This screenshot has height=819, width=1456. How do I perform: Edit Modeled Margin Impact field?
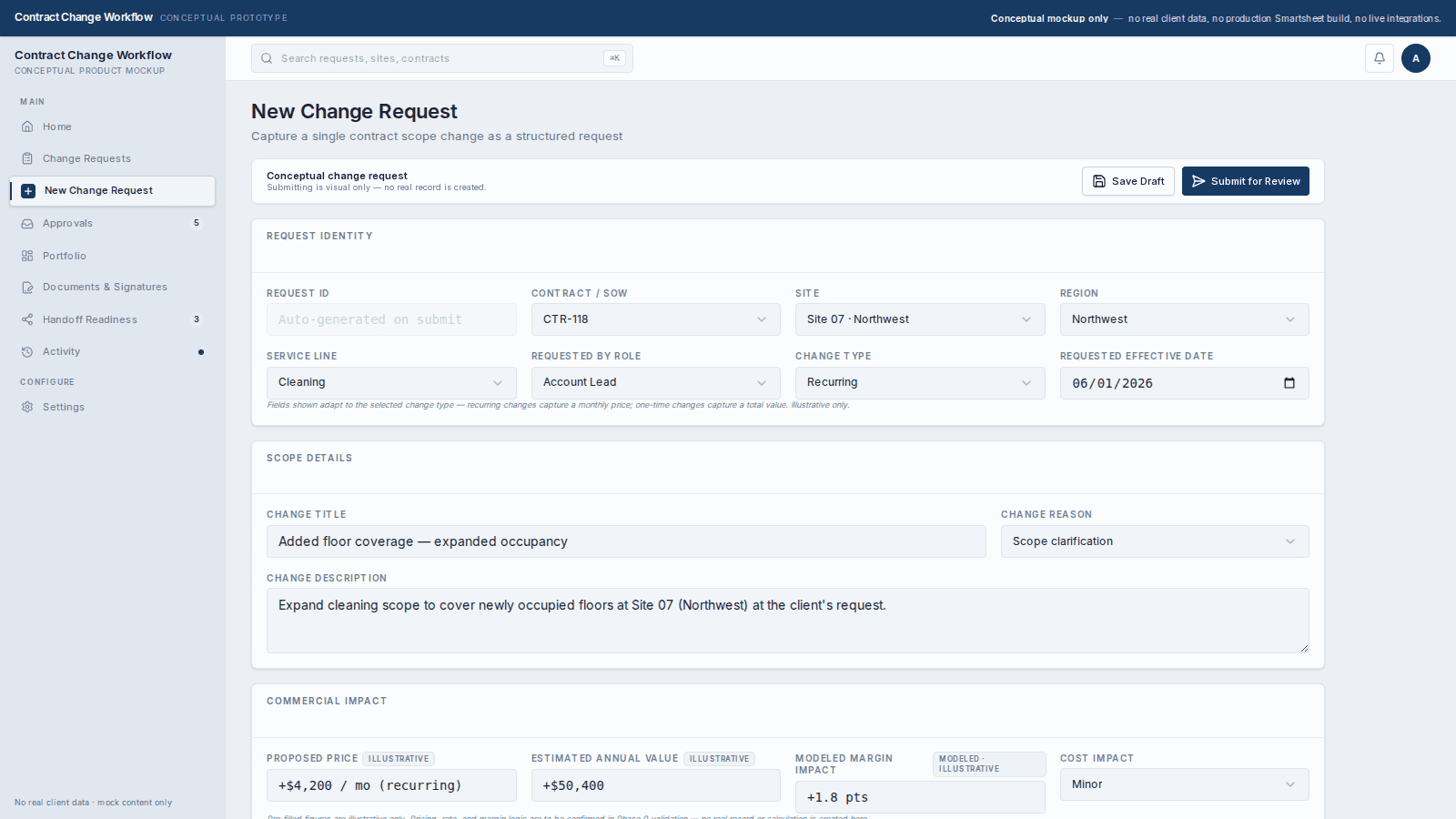click(x=920, y=797)
